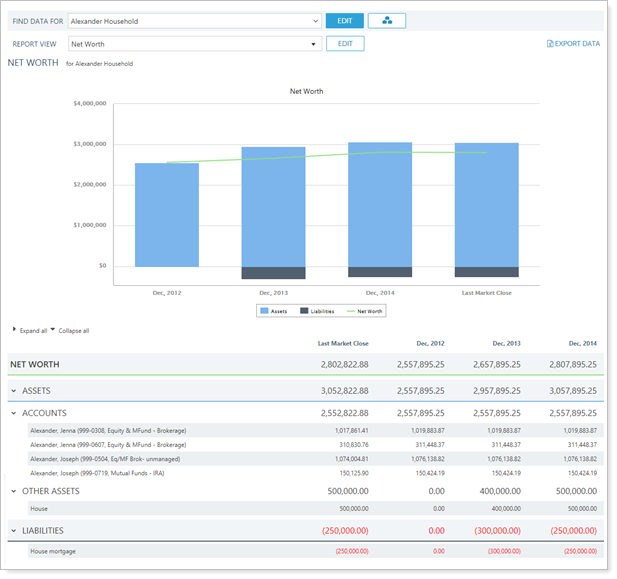Click the Expand all triangle icon
The width and height of the screenshot is (617, 579).
[14, 329]
